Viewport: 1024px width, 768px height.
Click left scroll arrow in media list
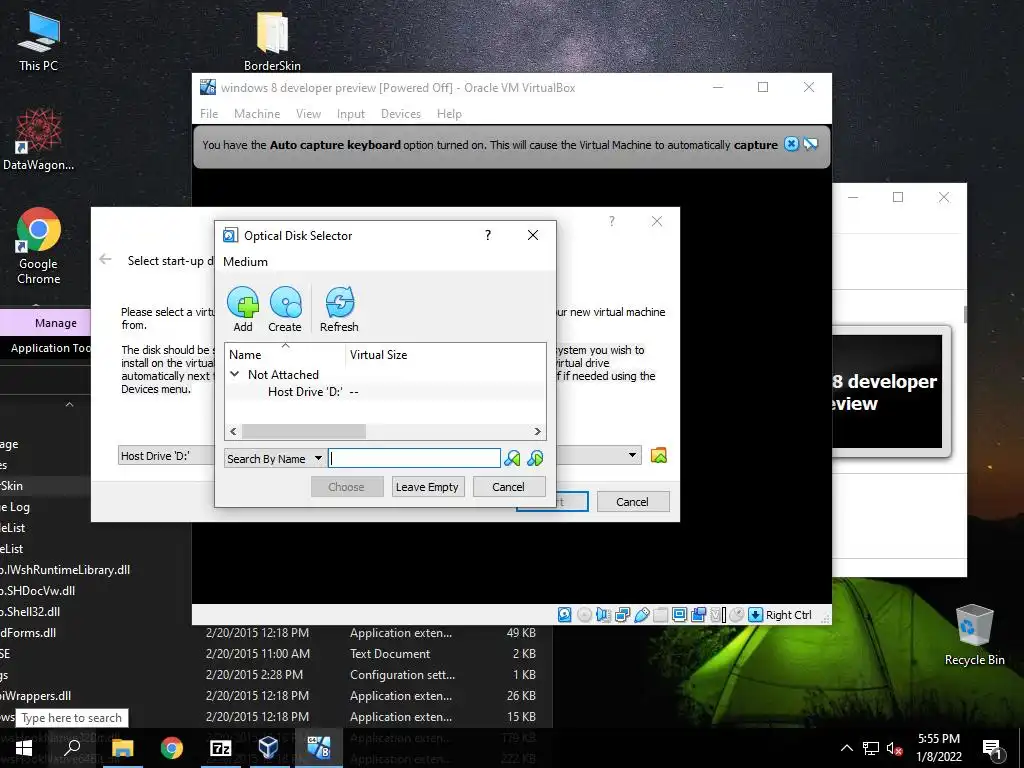point(233,431)
